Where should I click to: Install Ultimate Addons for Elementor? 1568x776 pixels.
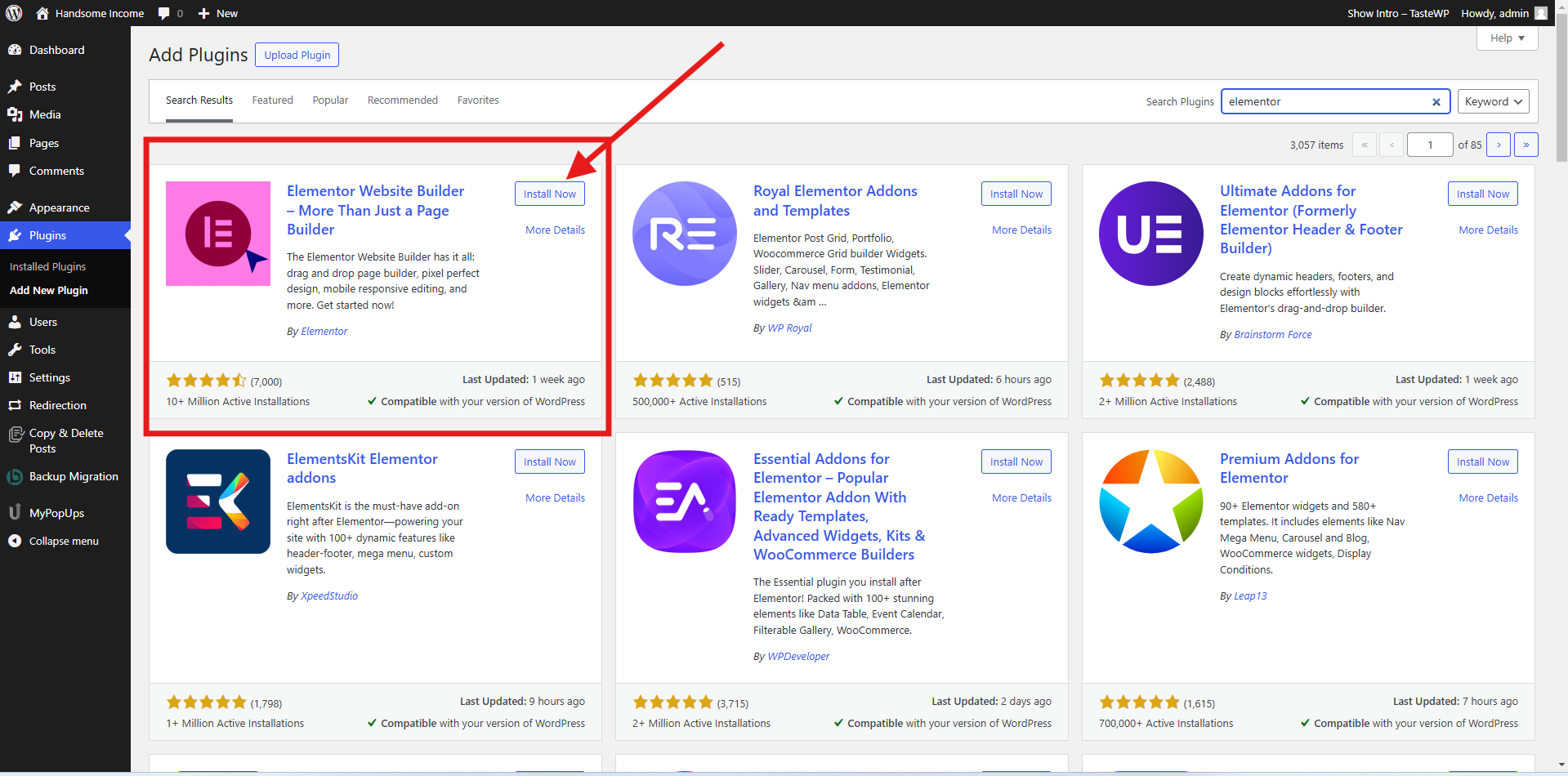coord(1483,194)
